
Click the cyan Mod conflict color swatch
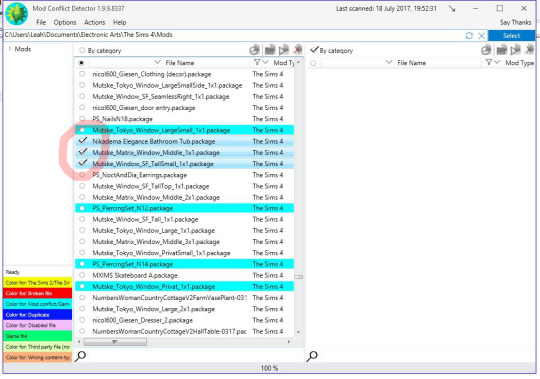38,304
